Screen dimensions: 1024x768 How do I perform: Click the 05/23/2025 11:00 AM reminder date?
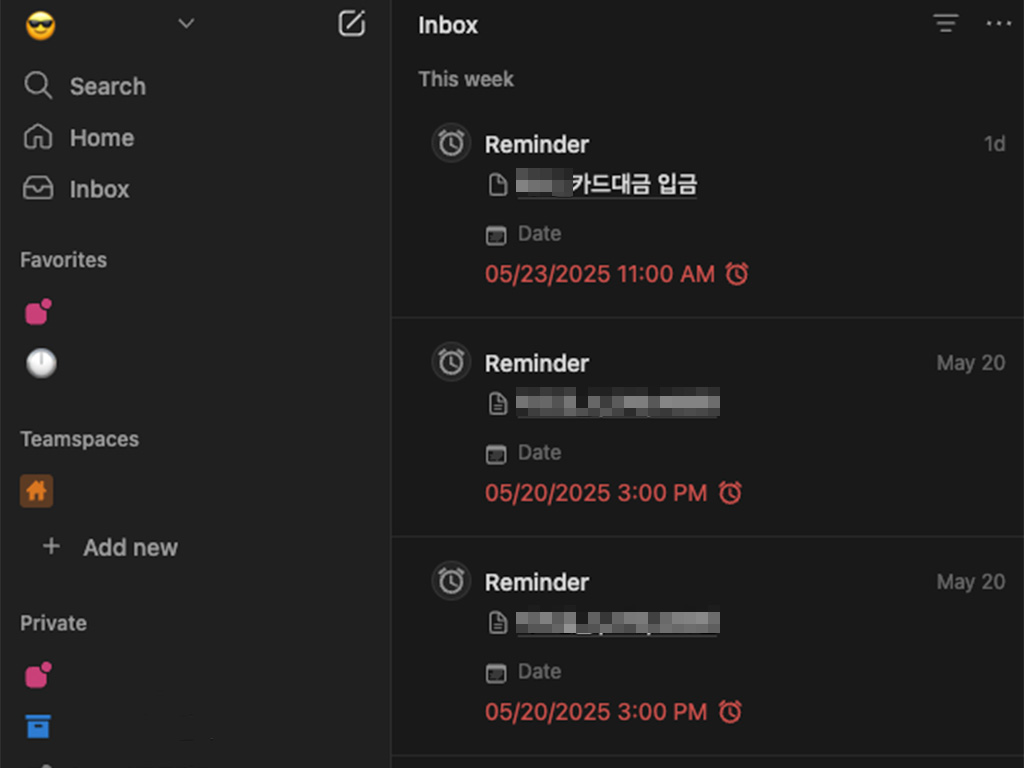(x=600, y=274)
